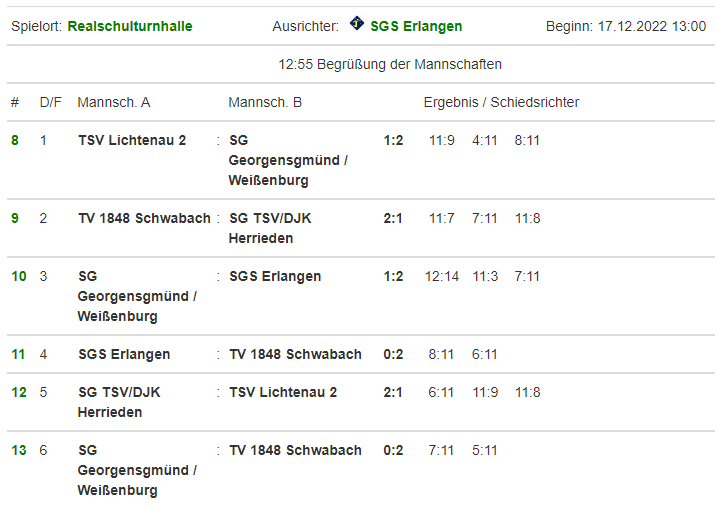The width and height of the screenshot is (715, 507).
Task: Open match number 13
Action: coord(19,450)
